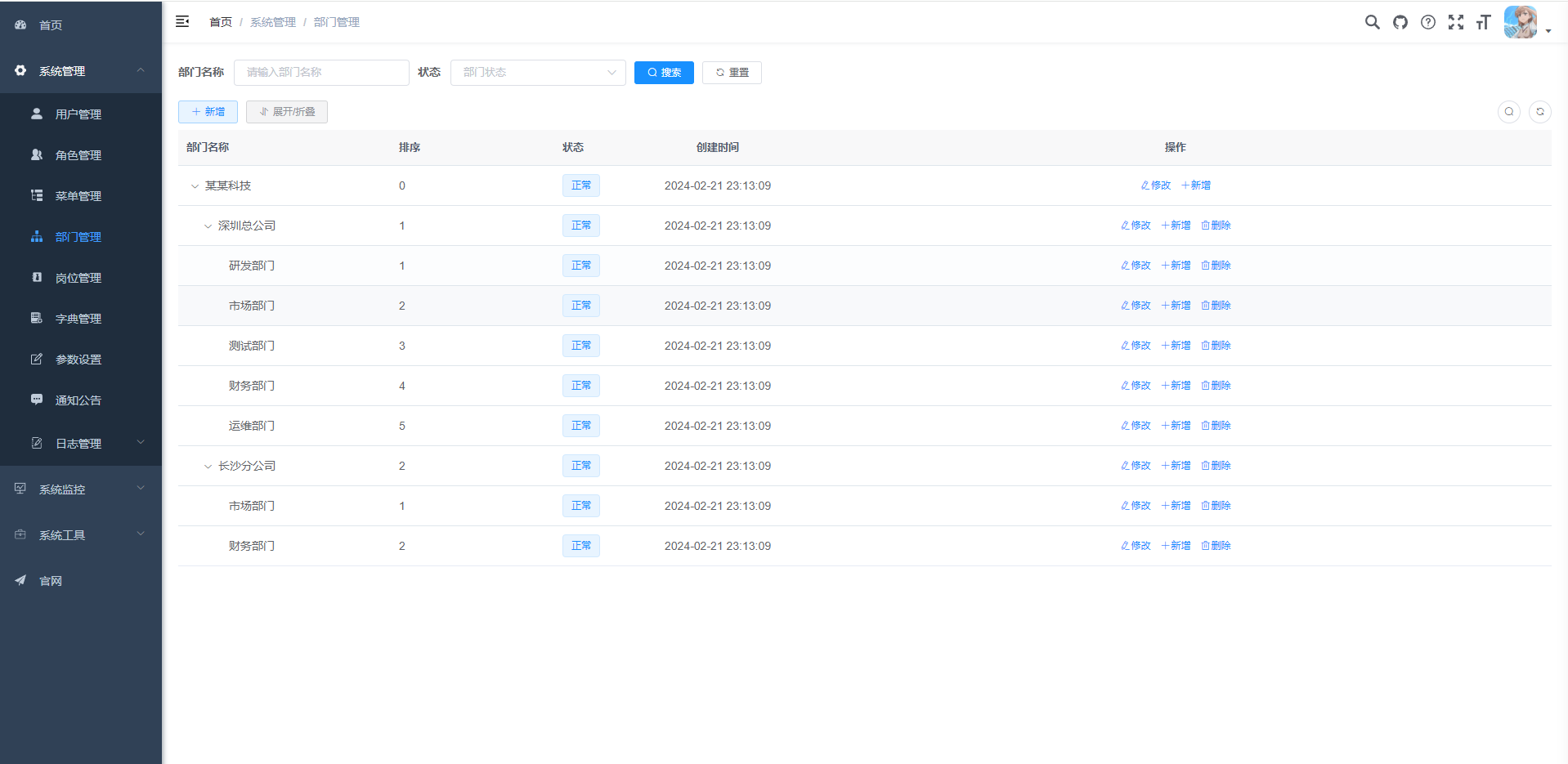Click 修改 for 深圳总公司

pyautogui.click(x=1136, y=226)
